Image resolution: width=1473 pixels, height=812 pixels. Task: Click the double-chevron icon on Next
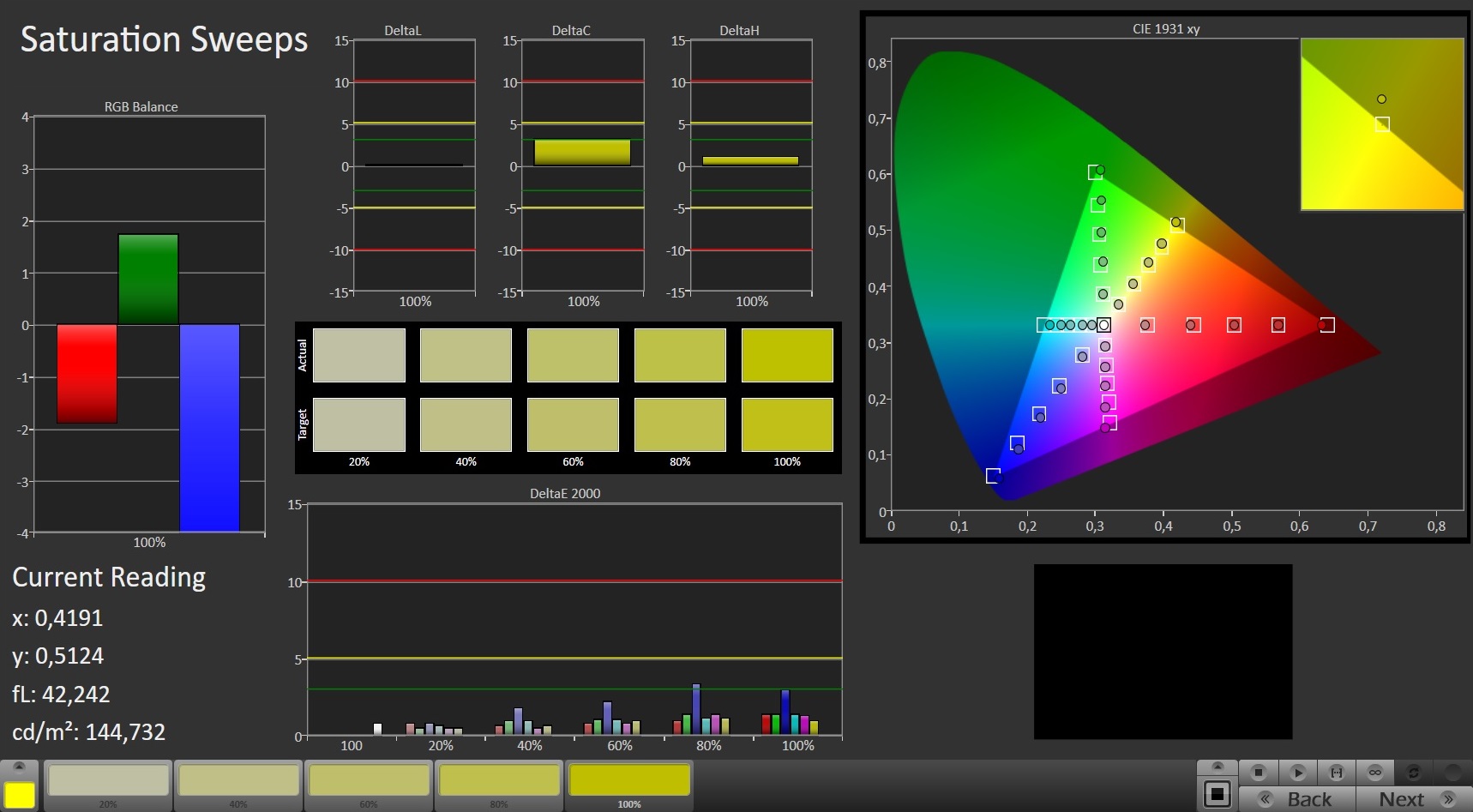(x=1449, y=799)
